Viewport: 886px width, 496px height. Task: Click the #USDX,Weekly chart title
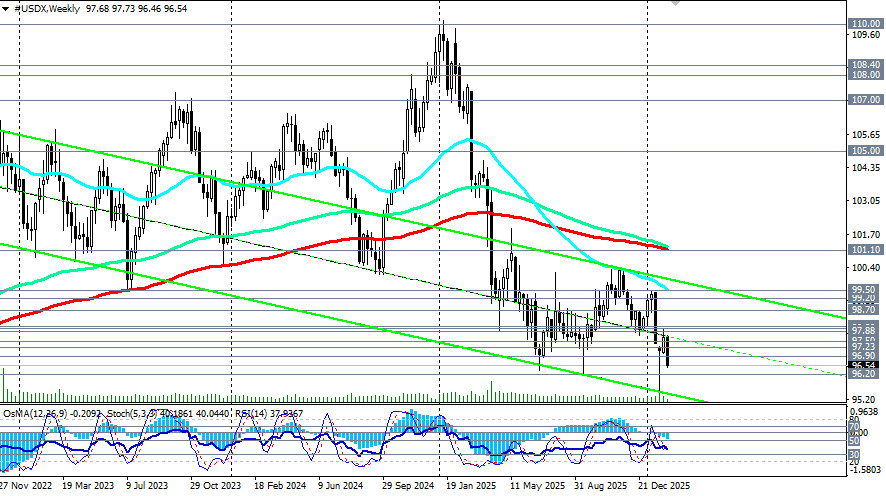(46, 9)
